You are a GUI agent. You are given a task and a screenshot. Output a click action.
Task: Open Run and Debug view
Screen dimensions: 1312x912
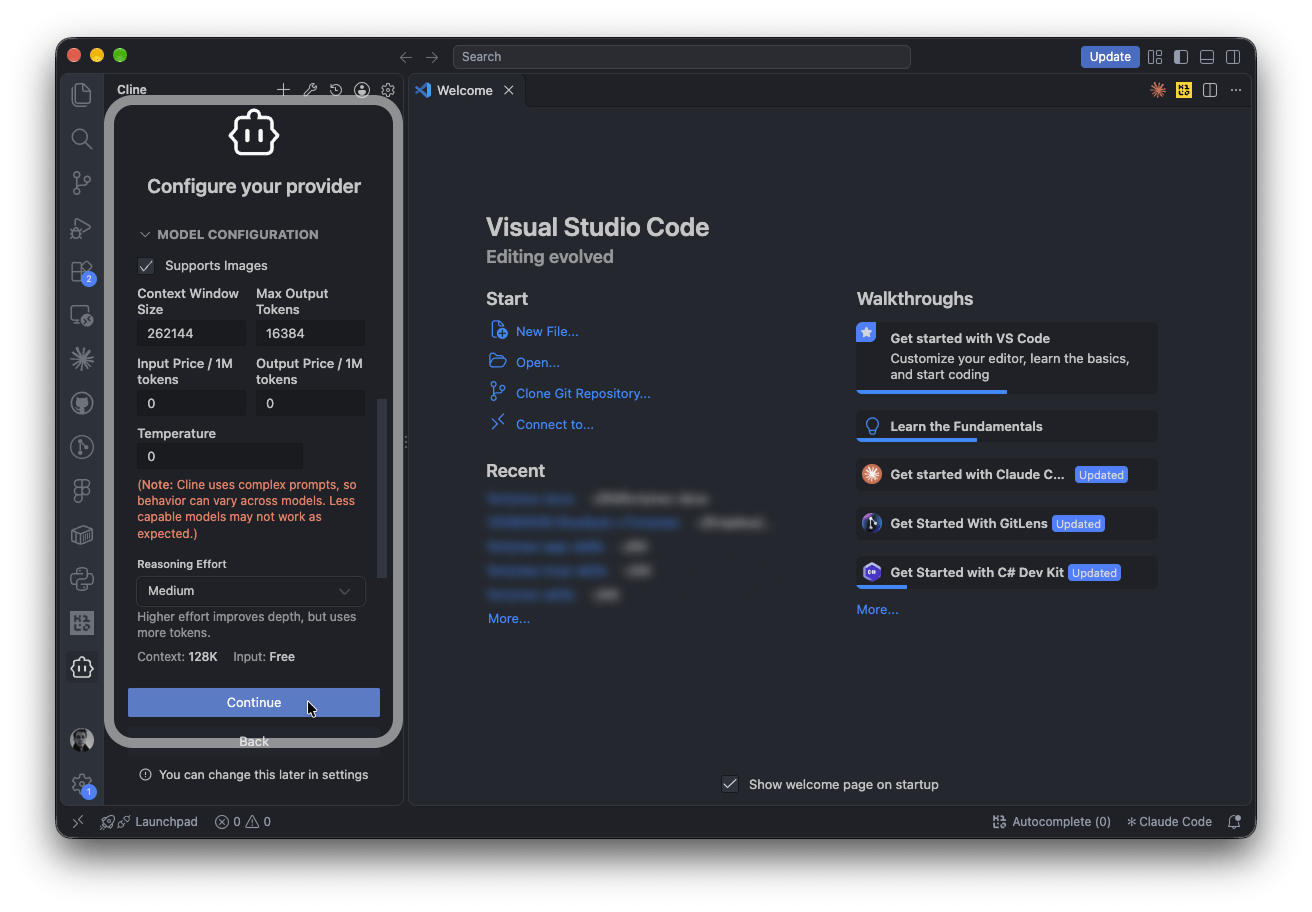(x=82, y=228)
